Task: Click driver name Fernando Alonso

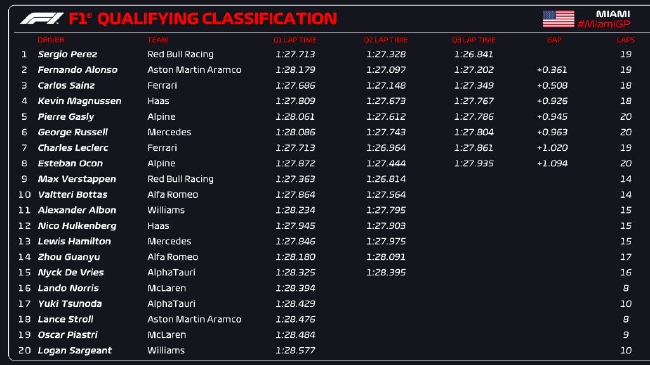Action: click(78, 70)
